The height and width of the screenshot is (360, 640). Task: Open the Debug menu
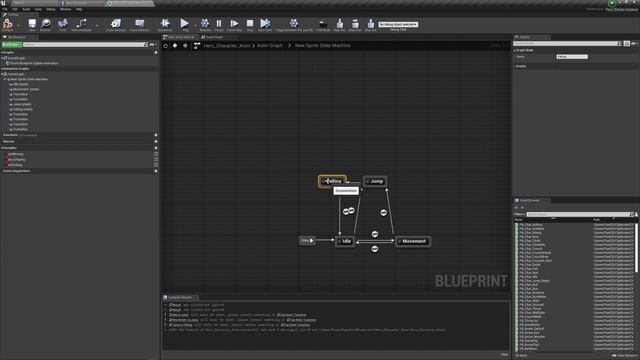tap(51, 9)
